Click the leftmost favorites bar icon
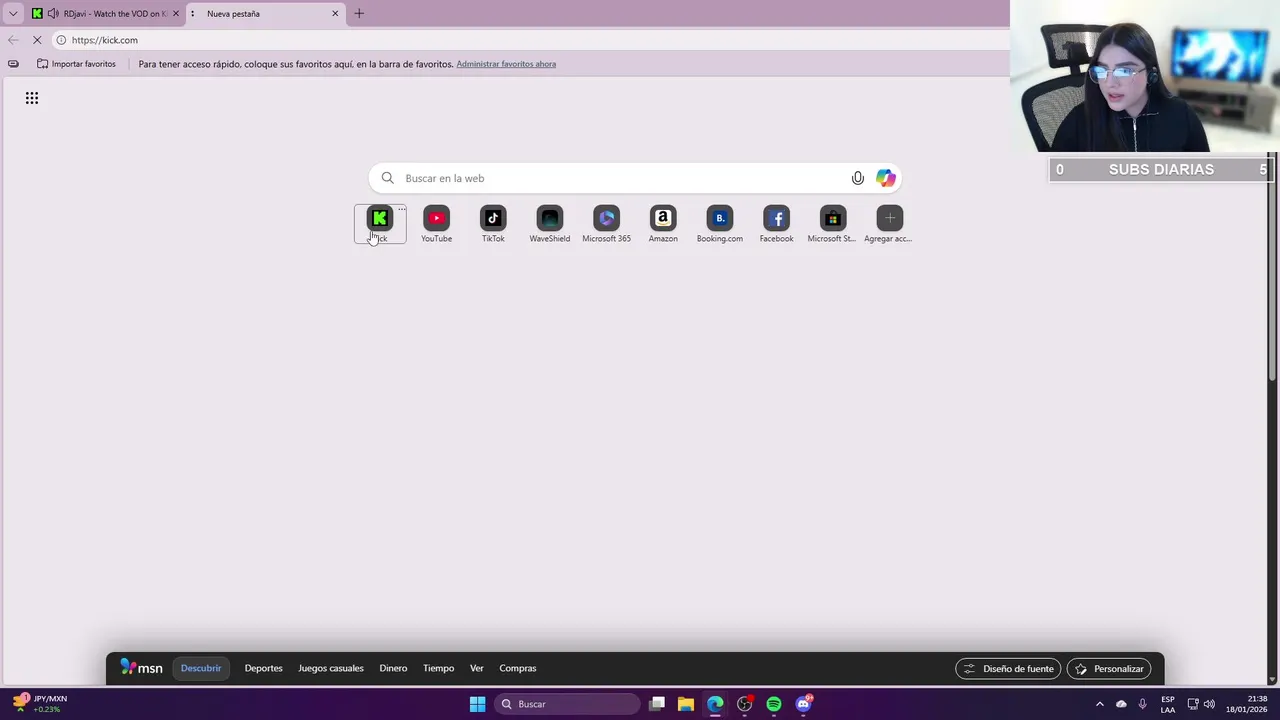Viewport: 1280px width, 720px height. click(x=13, y=64)
